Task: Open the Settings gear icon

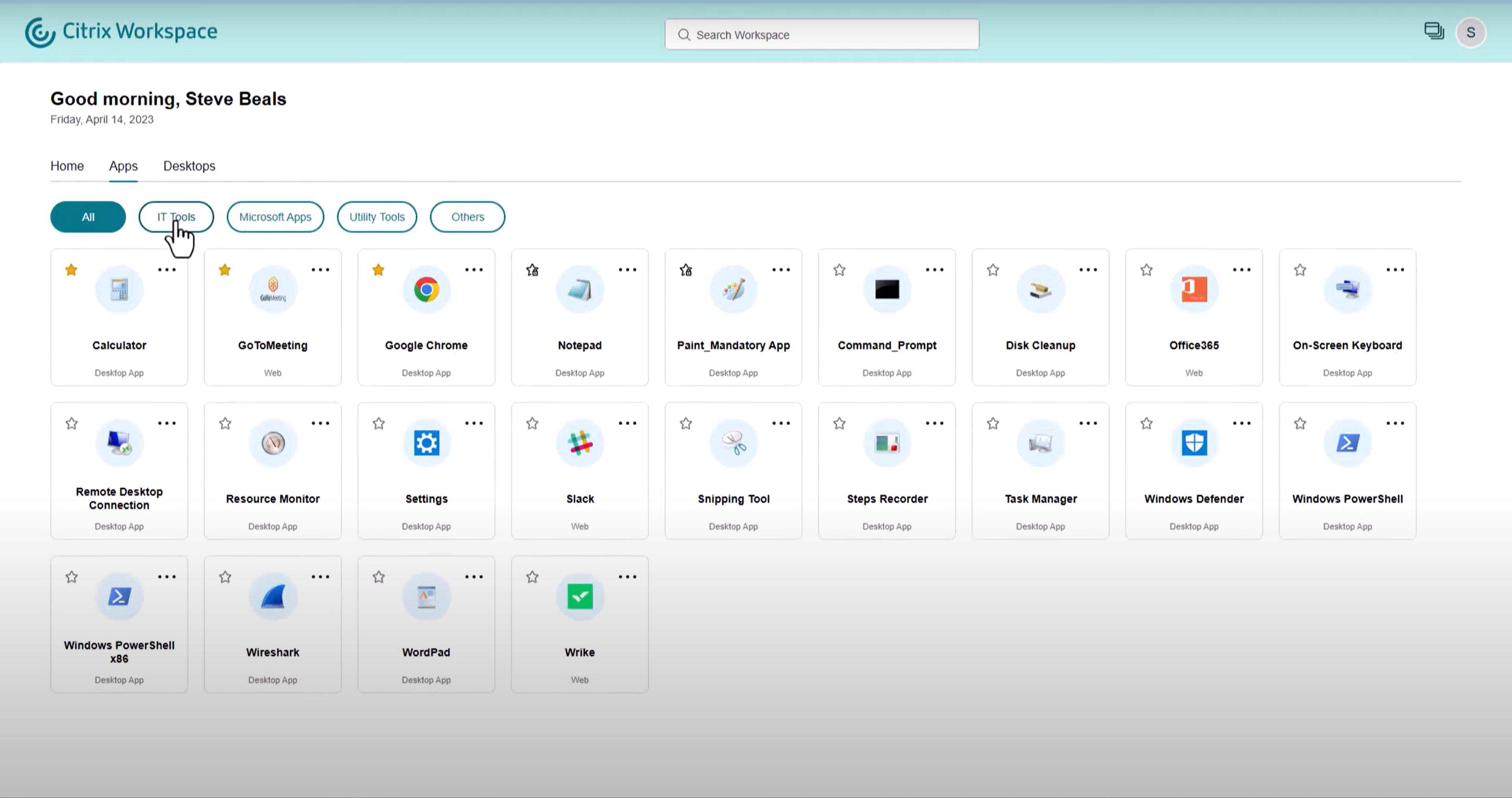Action: click(427, 443)
